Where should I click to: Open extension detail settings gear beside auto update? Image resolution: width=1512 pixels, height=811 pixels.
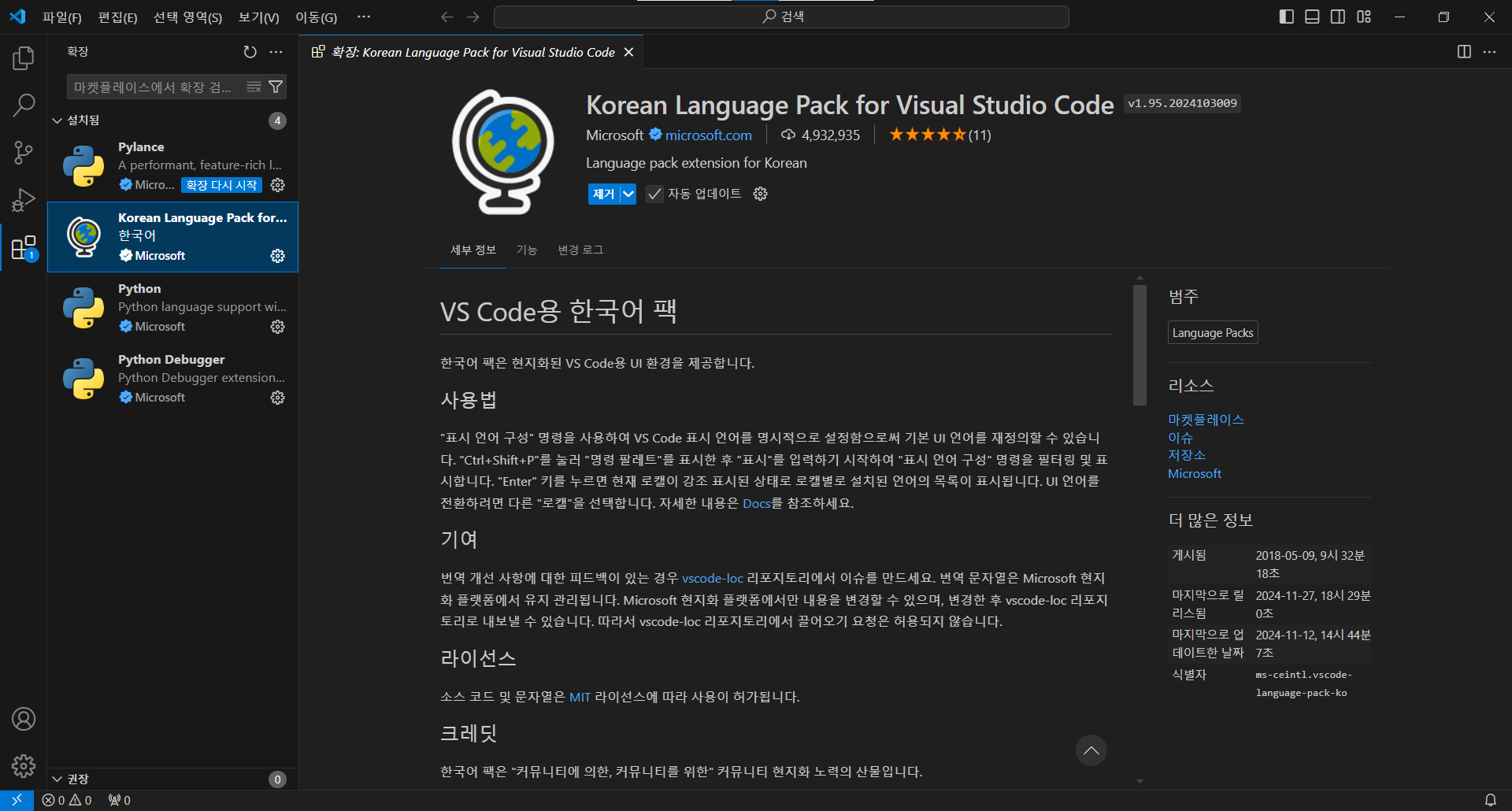(760, 194)
